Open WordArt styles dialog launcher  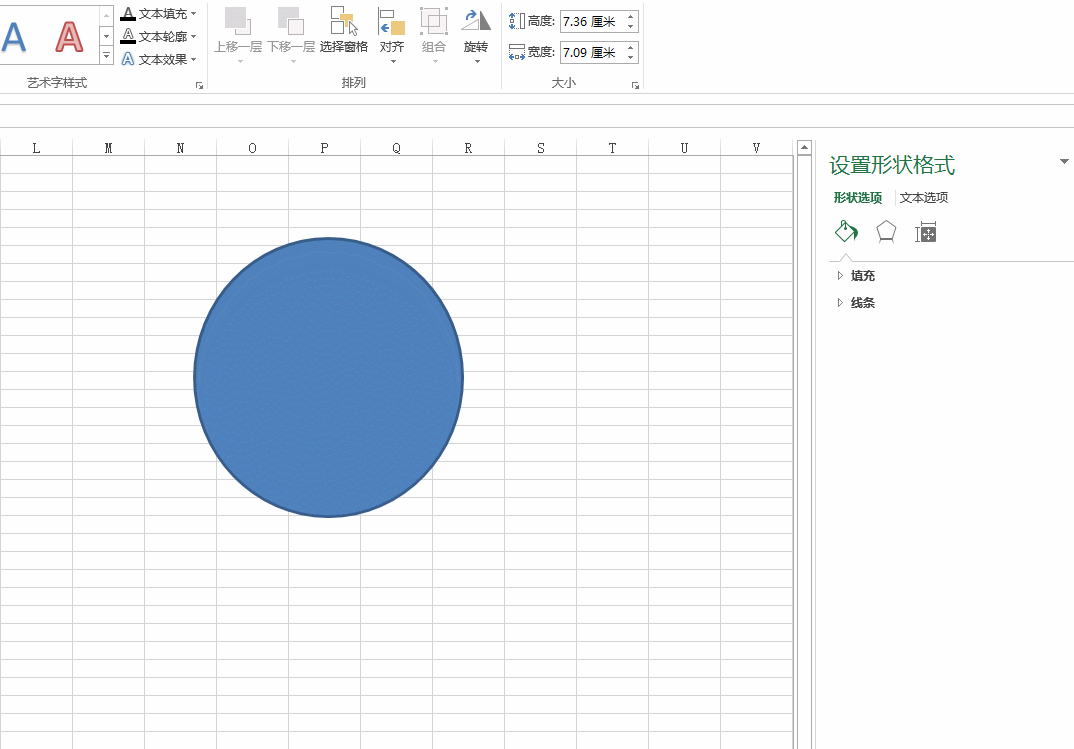tap(199, 87)
